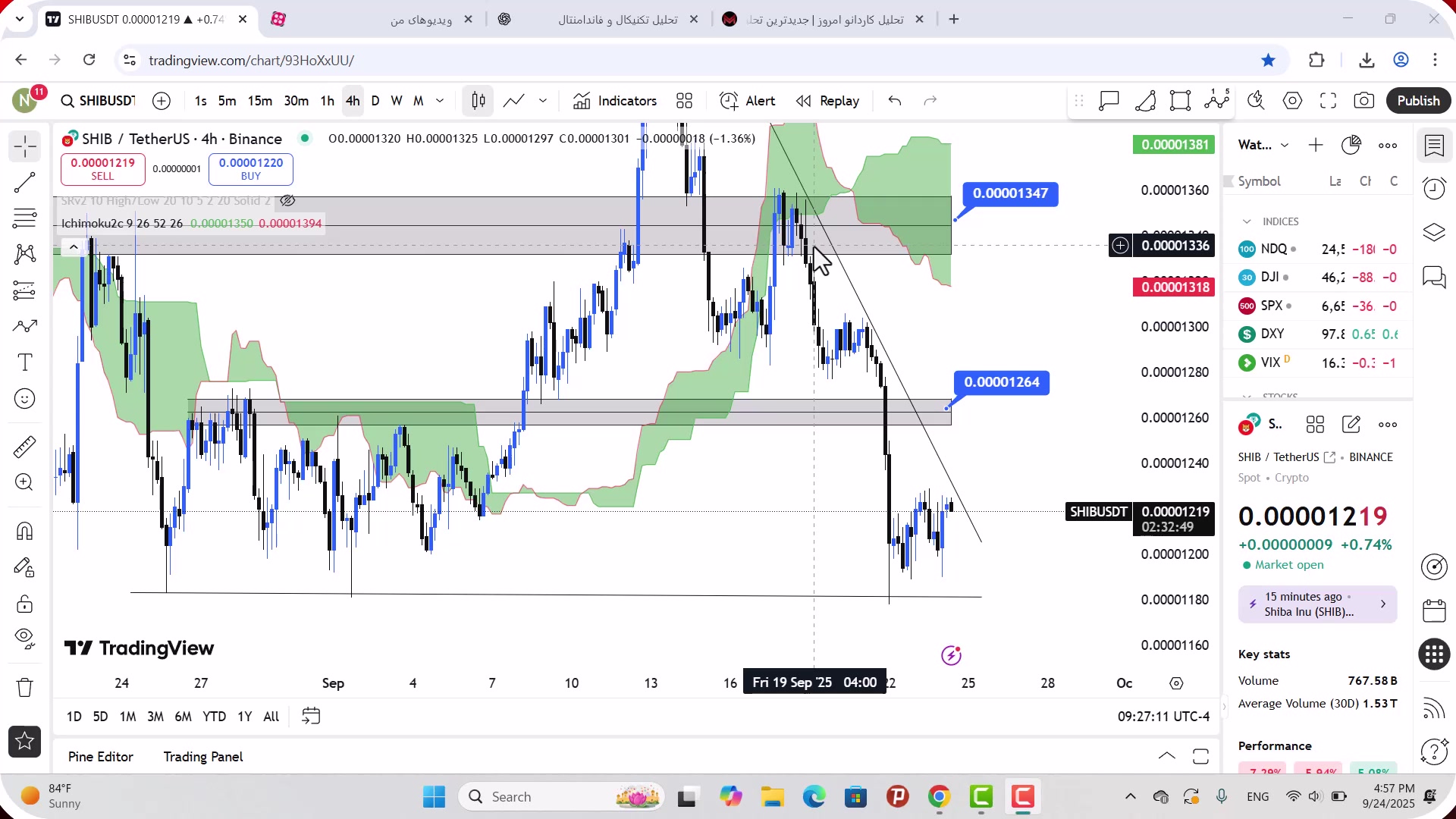Open the timeframe dropdown arrow
Viewport: 1456px width, 819px height.
pos(440,101)
